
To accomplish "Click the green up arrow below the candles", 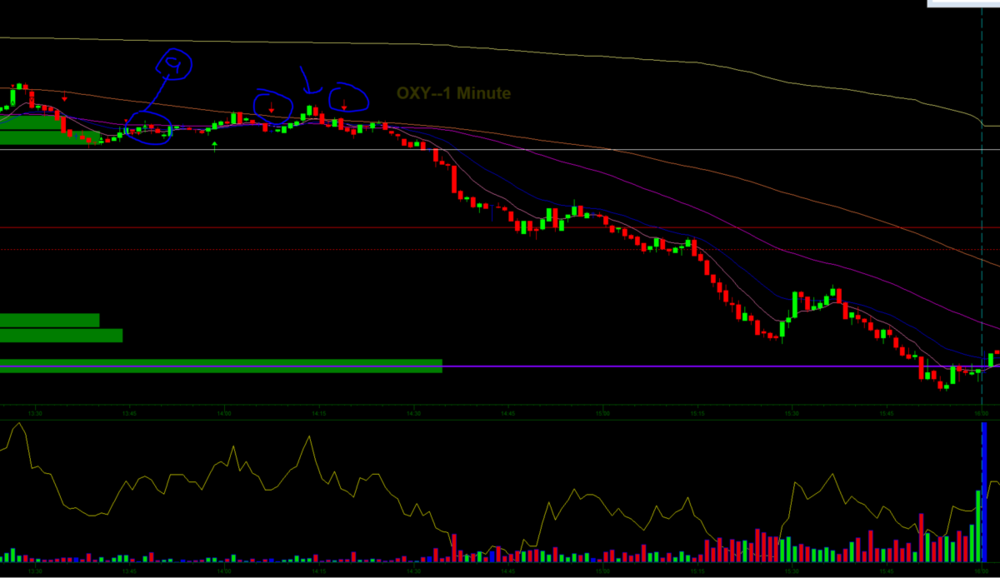I will (x=215, y=147).
